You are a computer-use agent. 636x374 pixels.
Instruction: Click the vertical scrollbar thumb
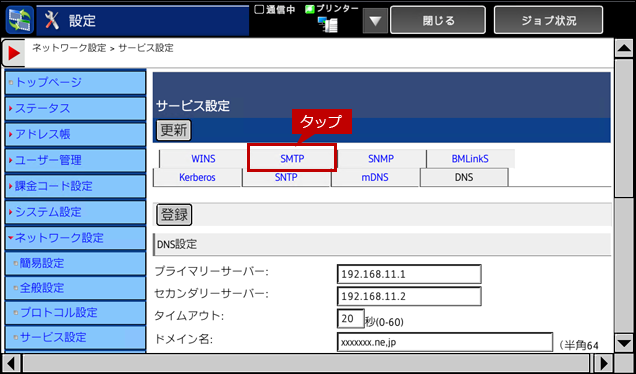click(x=624, y=128)
